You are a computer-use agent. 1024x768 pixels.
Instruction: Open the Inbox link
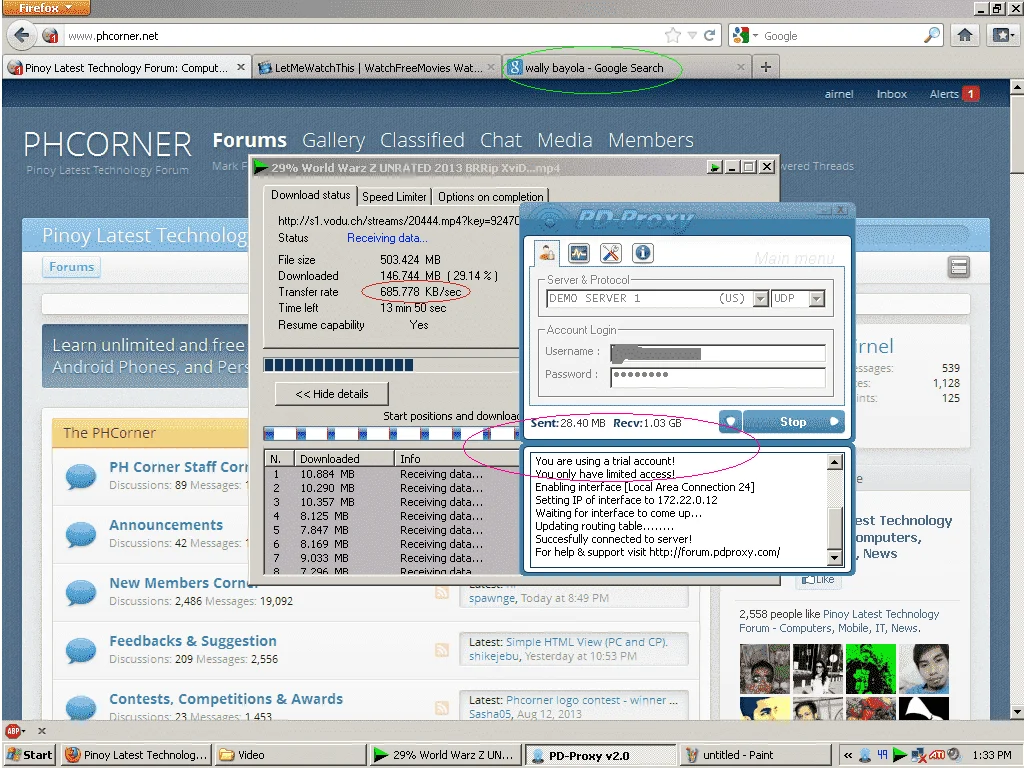tap(891, 94)
